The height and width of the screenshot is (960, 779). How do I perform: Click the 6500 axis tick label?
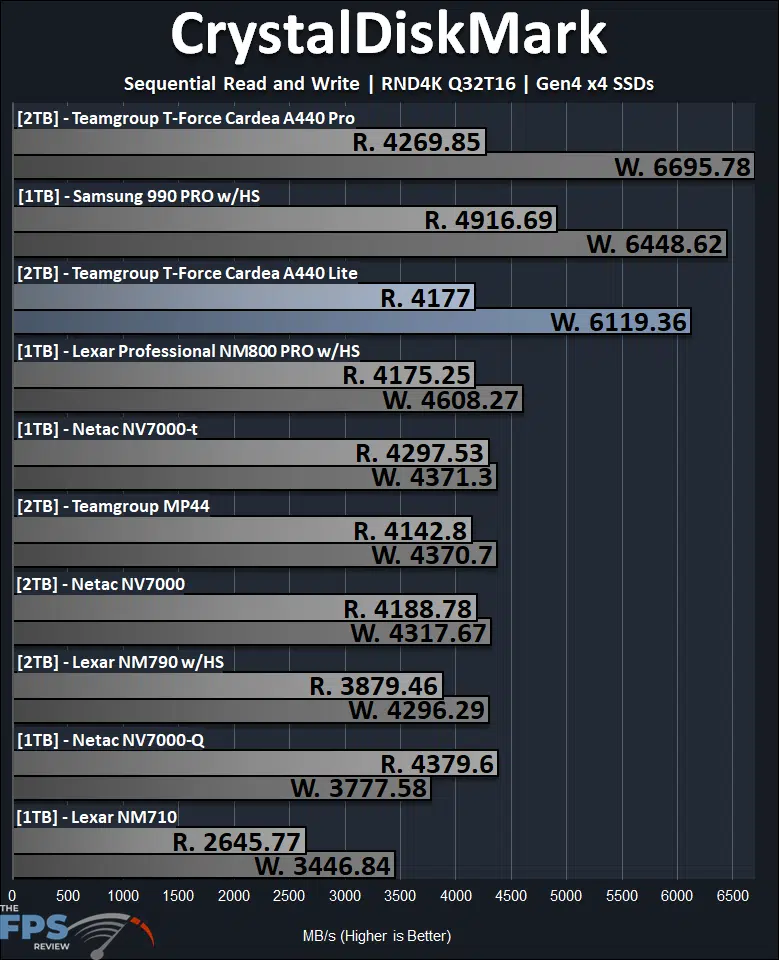coord(732,896)
